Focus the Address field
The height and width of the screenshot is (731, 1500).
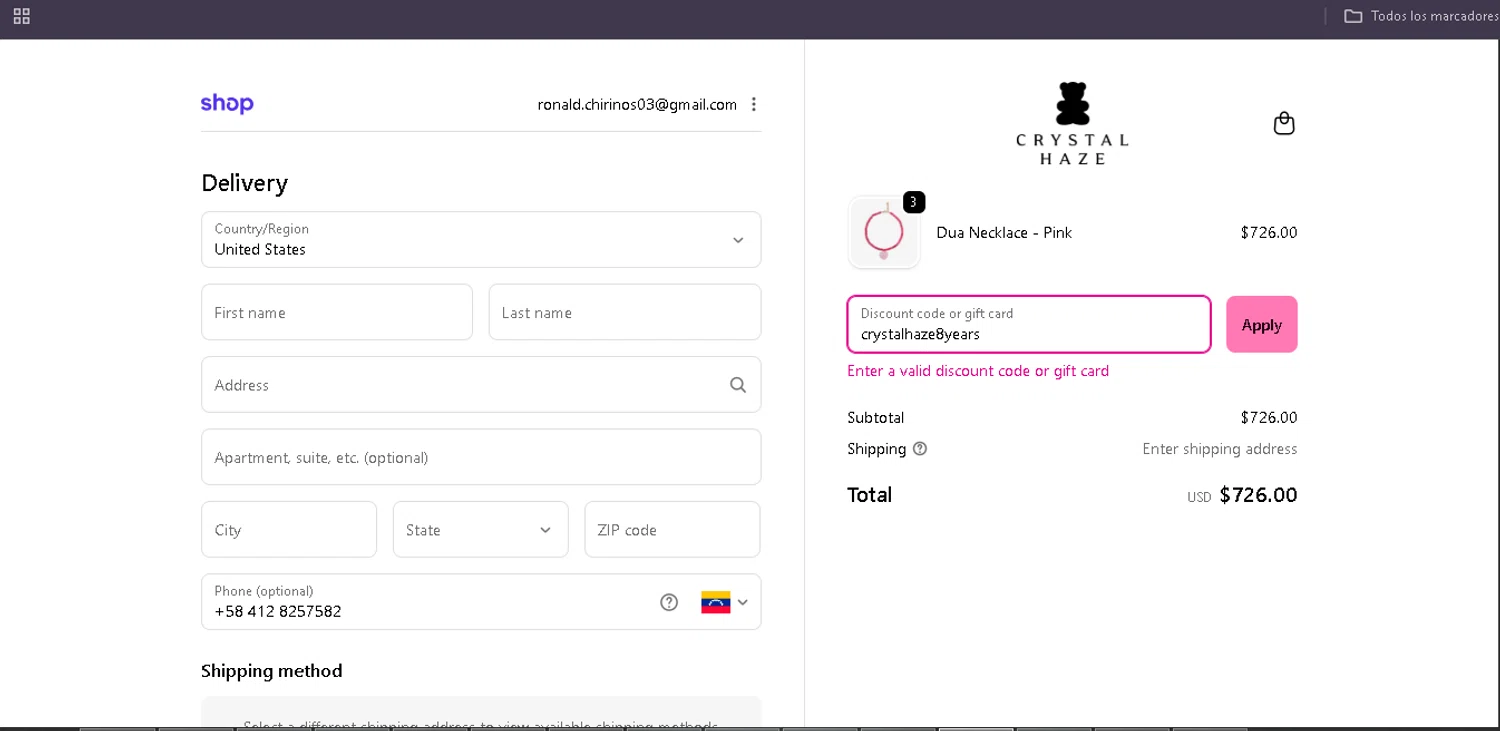click(481, 385)
